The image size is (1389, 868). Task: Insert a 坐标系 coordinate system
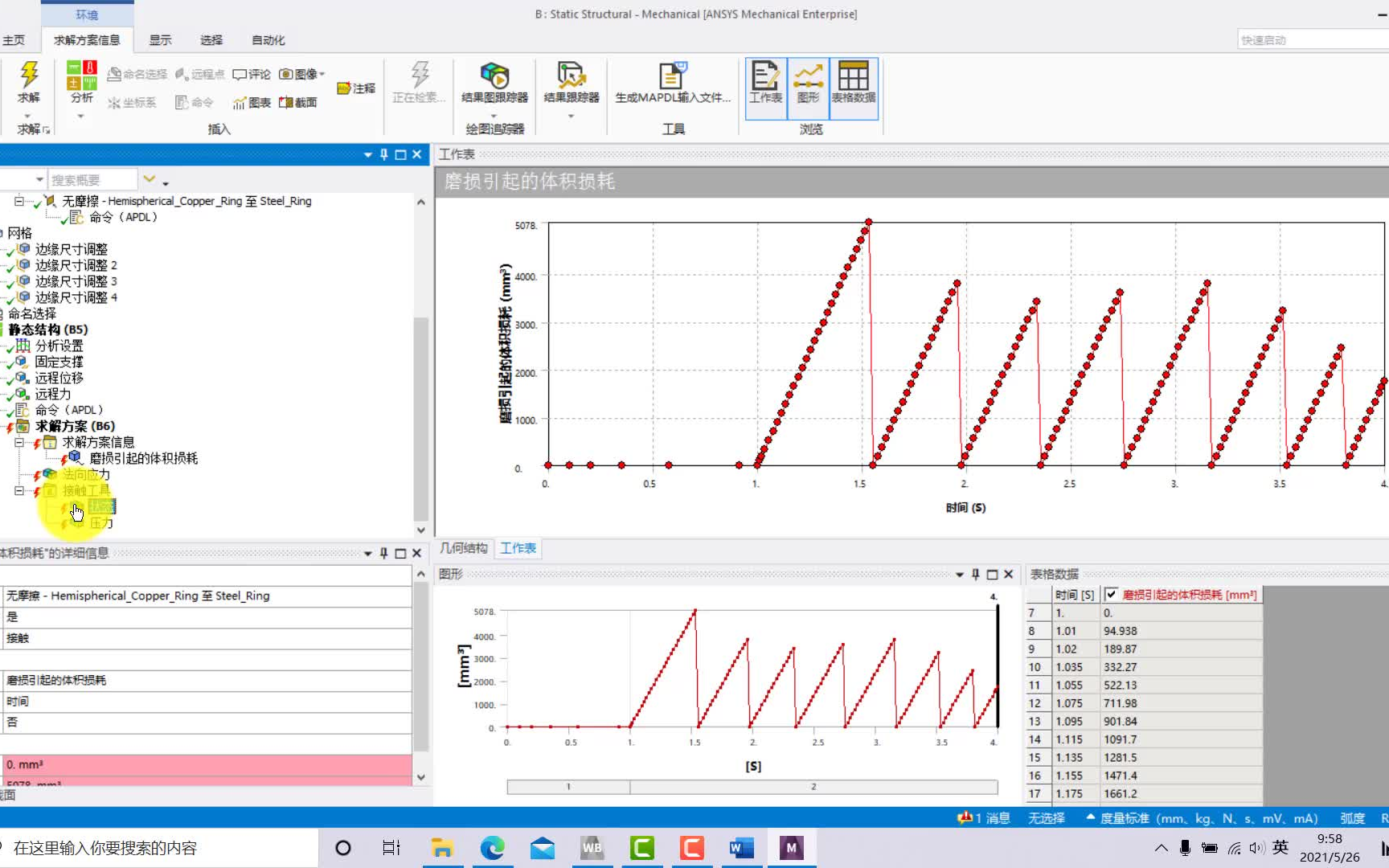pos(132,102)
